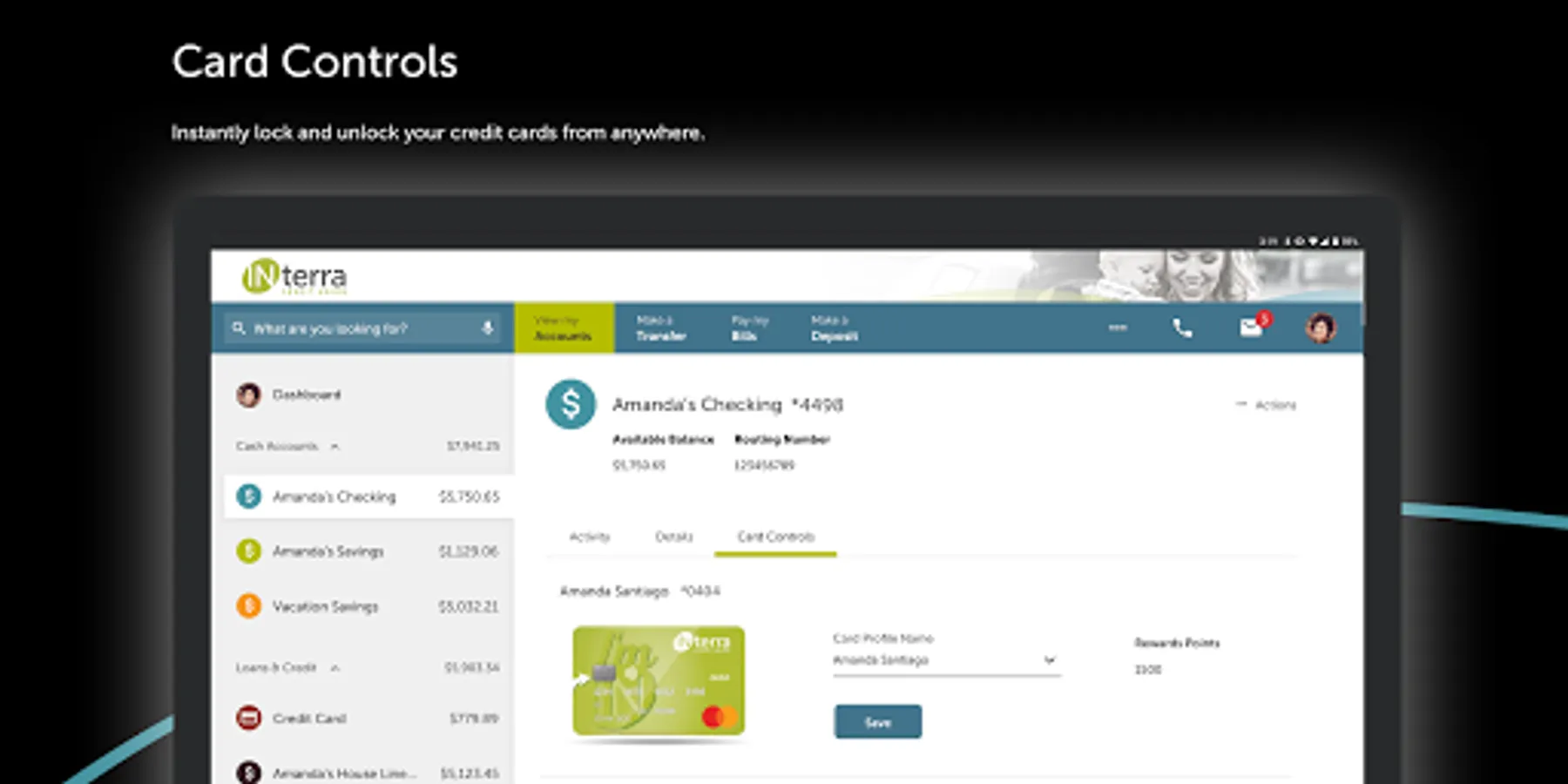Click the green icon beside Amanda's Savings
The width and height of the screenshot is (1568, 784).
pyautogui.click(x=248, y=551)
